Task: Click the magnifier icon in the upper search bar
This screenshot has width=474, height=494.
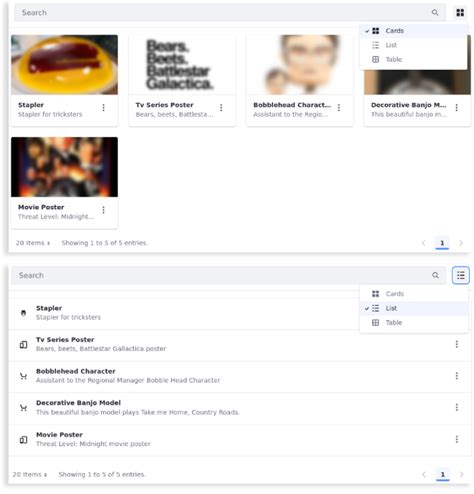Action: (435, 13)
